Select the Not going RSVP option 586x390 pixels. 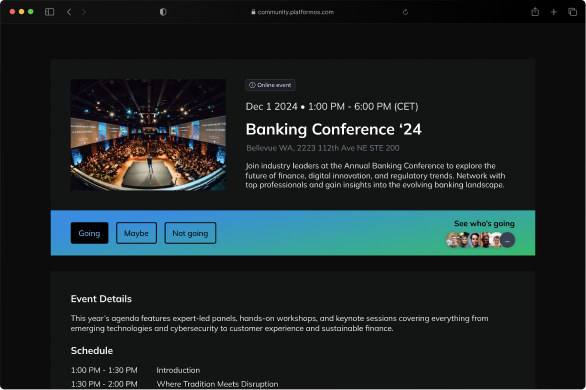tap(190, 233)
